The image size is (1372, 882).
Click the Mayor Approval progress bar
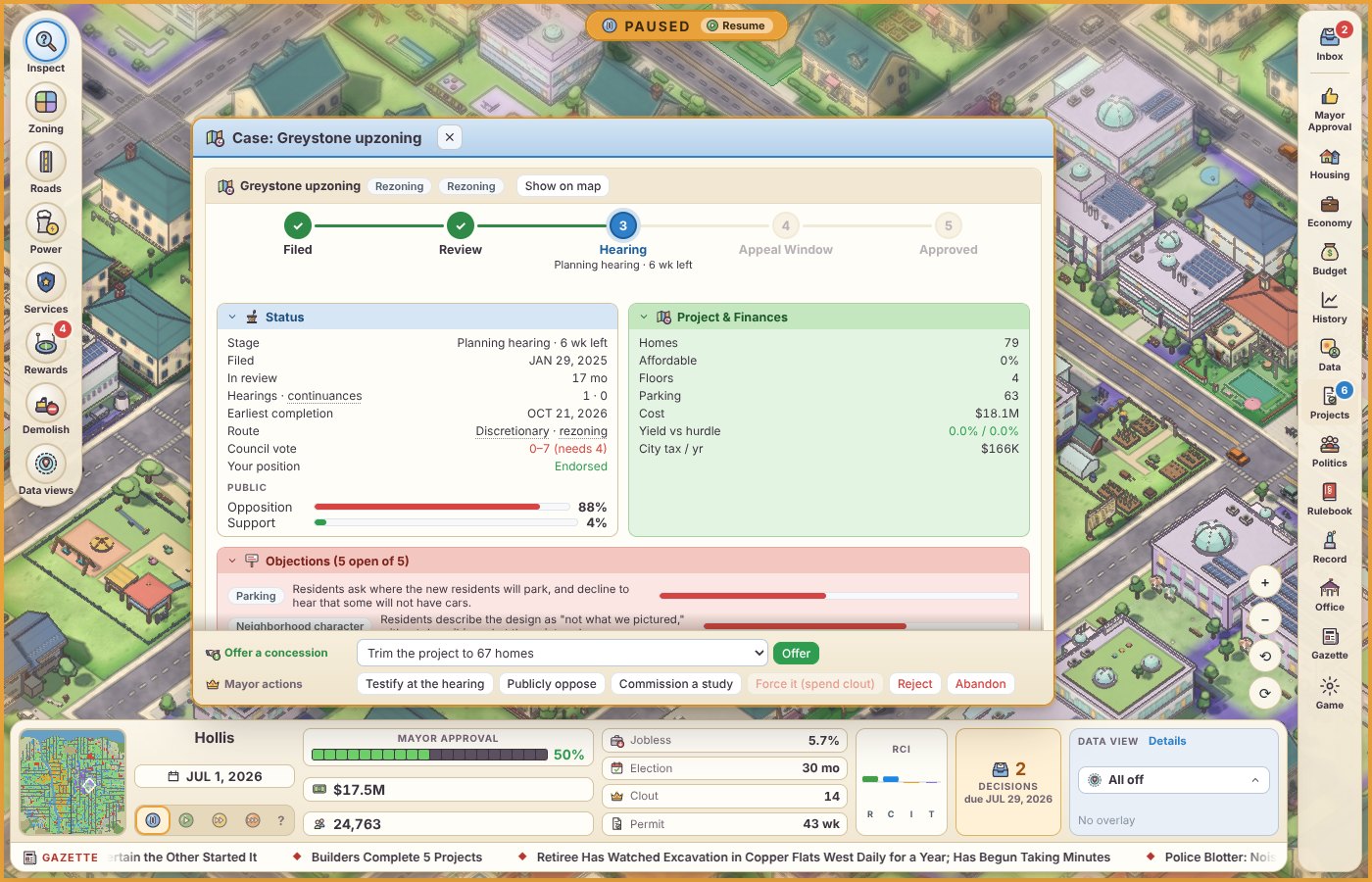pos(429,755)
